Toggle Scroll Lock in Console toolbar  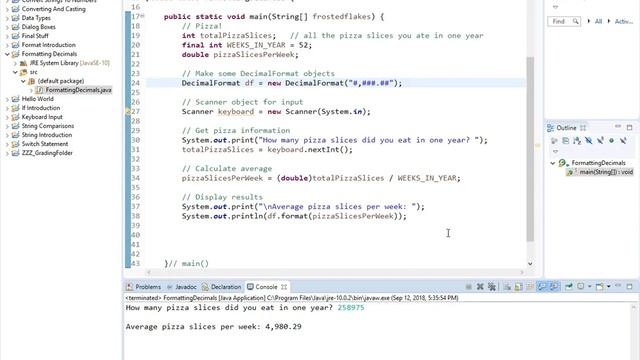(x=518, y=287)
